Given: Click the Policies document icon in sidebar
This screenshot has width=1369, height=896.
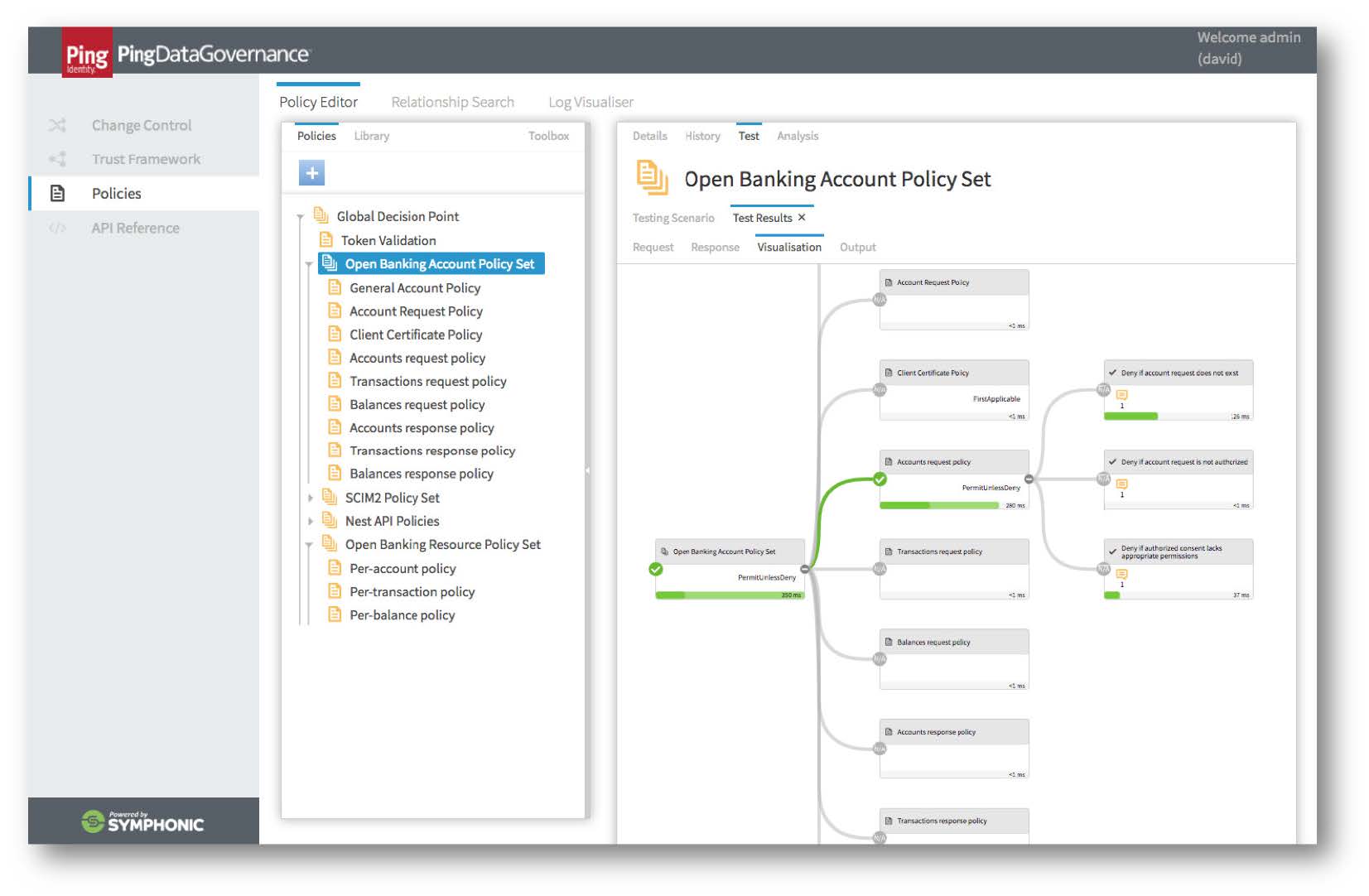Looking at the screenshot, I should [57, 193].
